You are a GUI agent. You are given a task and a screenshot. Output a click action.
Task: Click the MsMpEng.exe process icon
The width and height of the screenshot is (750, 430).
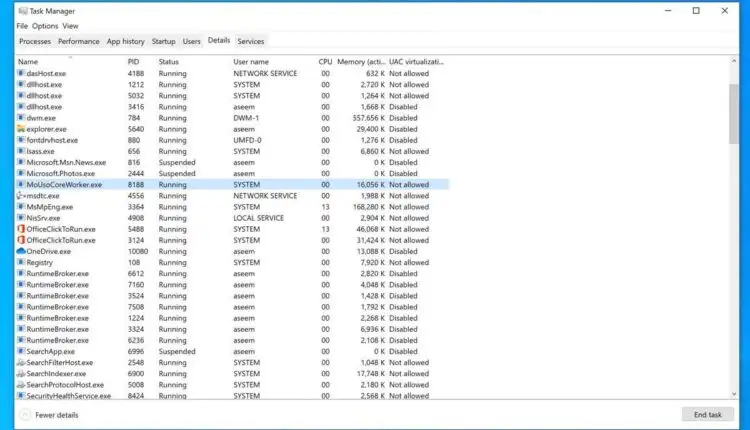click(x=21, y=207)
